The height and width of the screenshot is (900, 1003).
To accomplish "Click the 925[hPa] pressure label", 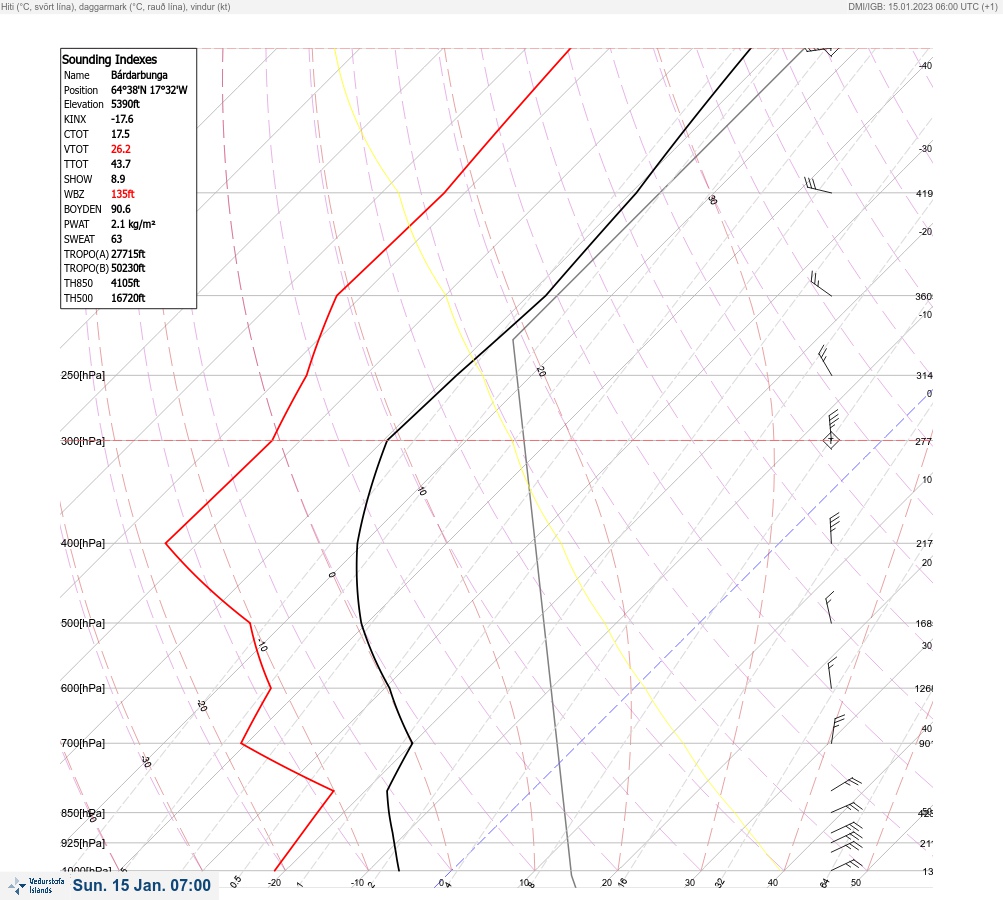I will tap(83, 843).
